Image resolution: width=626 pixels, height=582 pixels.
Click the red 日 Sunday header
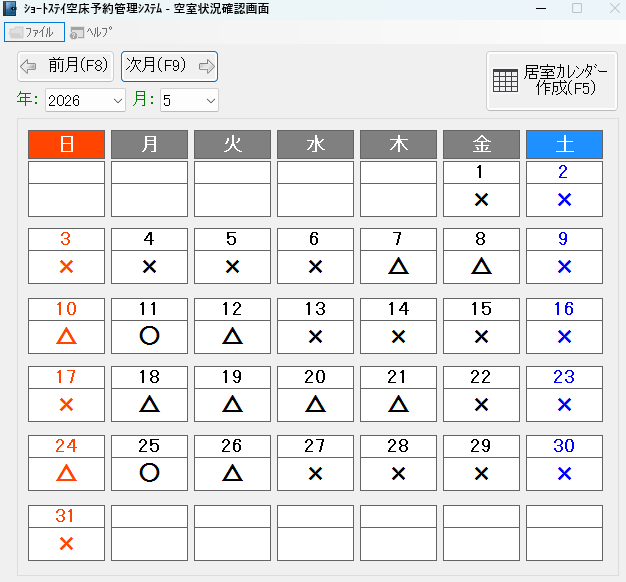[x=66, y=144]
